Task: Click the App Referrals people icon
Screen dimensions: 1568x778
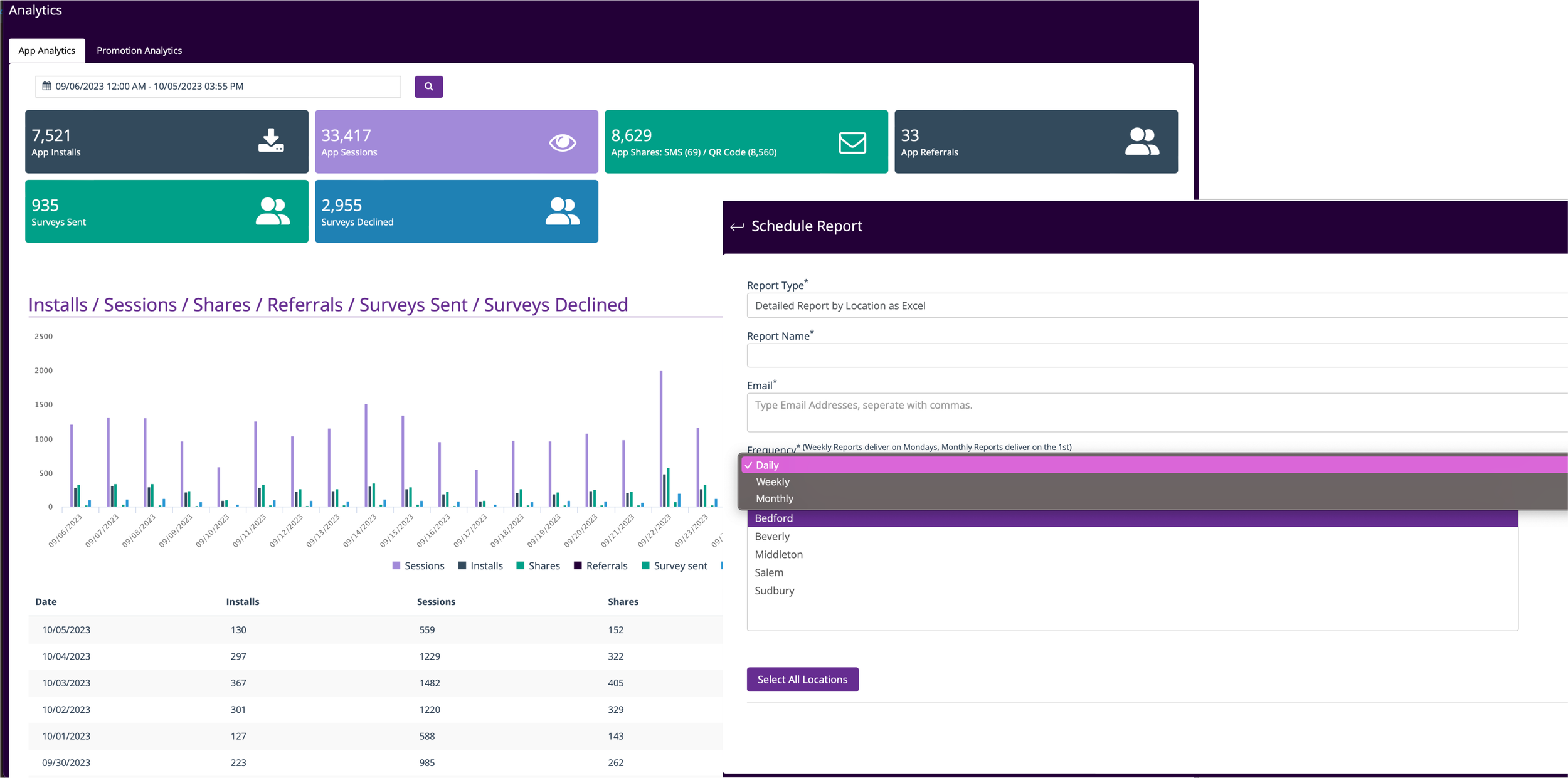Action: click(x=1141, y=142)
